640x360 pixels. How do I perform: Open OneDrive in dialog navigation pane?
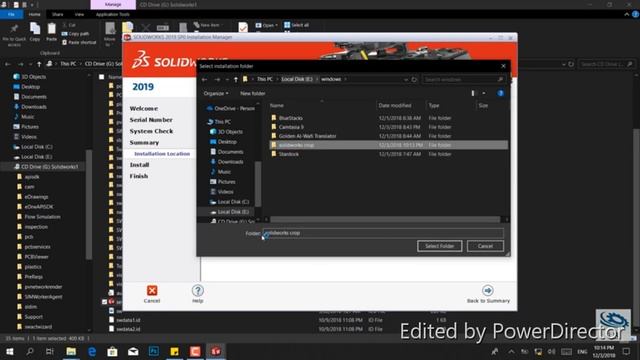click(231, 109)
